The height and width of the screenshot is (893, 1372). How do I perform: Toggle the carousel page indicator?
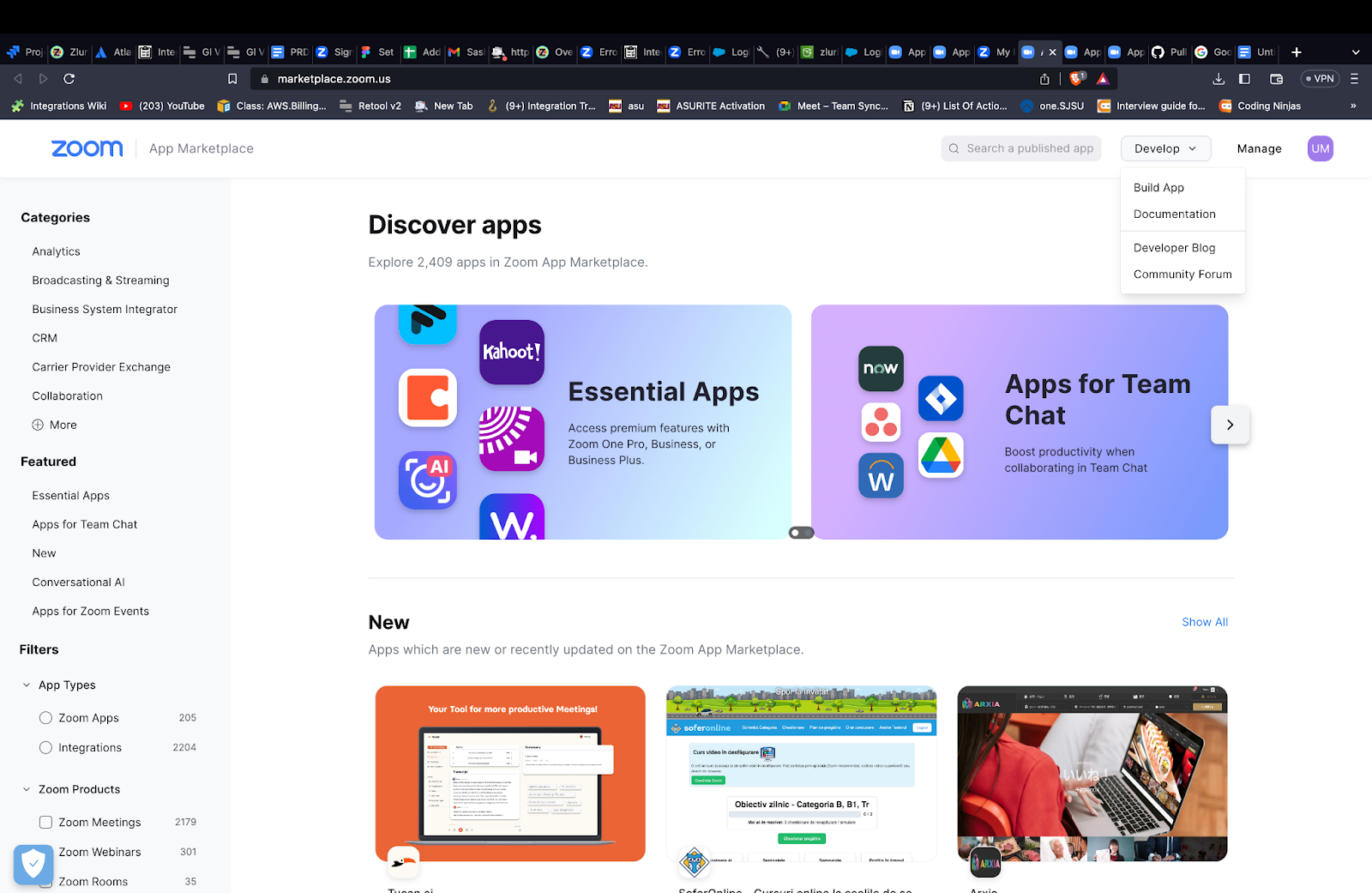click(x=801, y=533)
